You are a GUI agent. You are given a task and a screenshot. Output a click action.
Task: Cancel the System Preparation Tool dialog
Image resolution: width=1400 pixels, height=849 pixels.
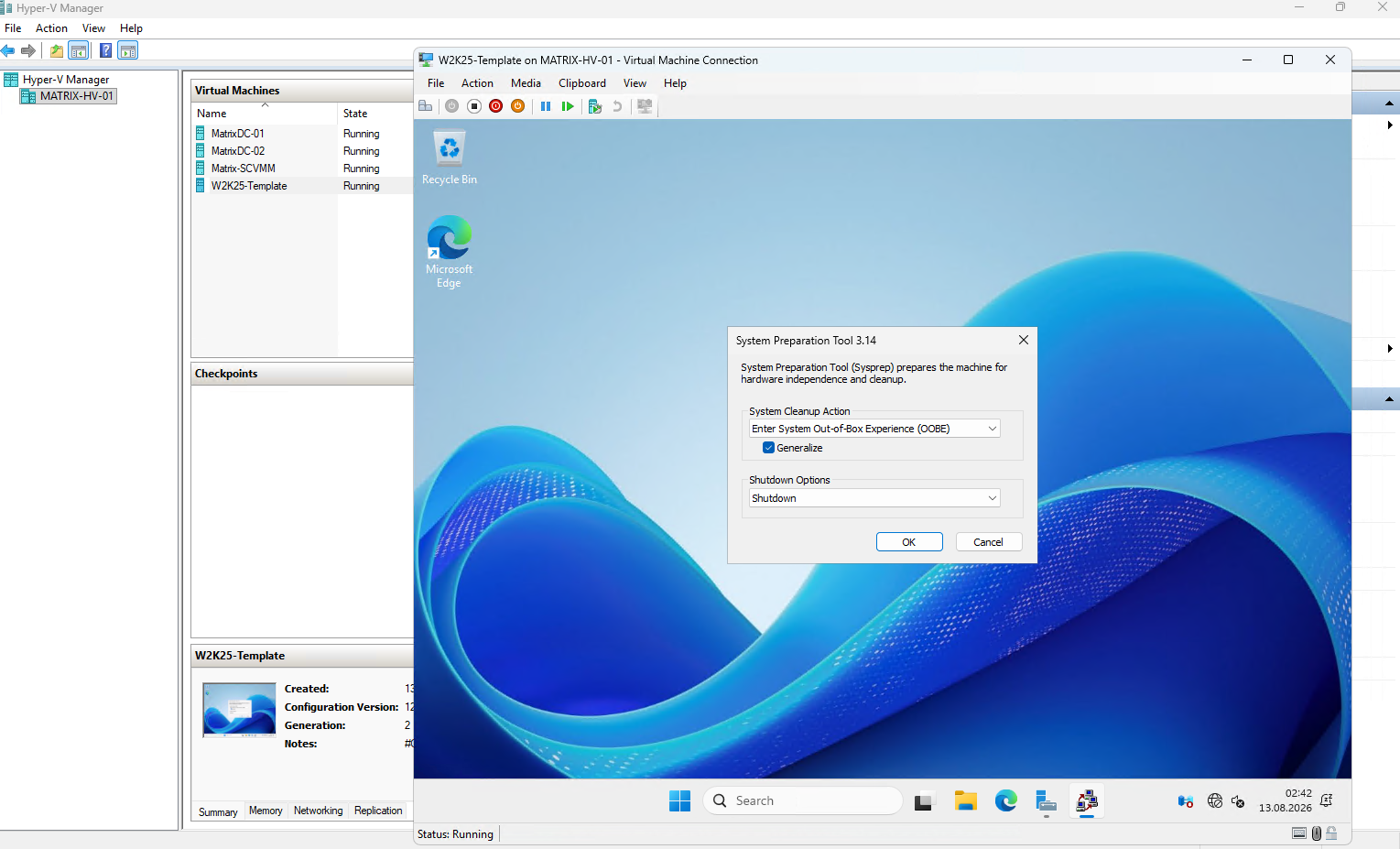click(989, 542)
